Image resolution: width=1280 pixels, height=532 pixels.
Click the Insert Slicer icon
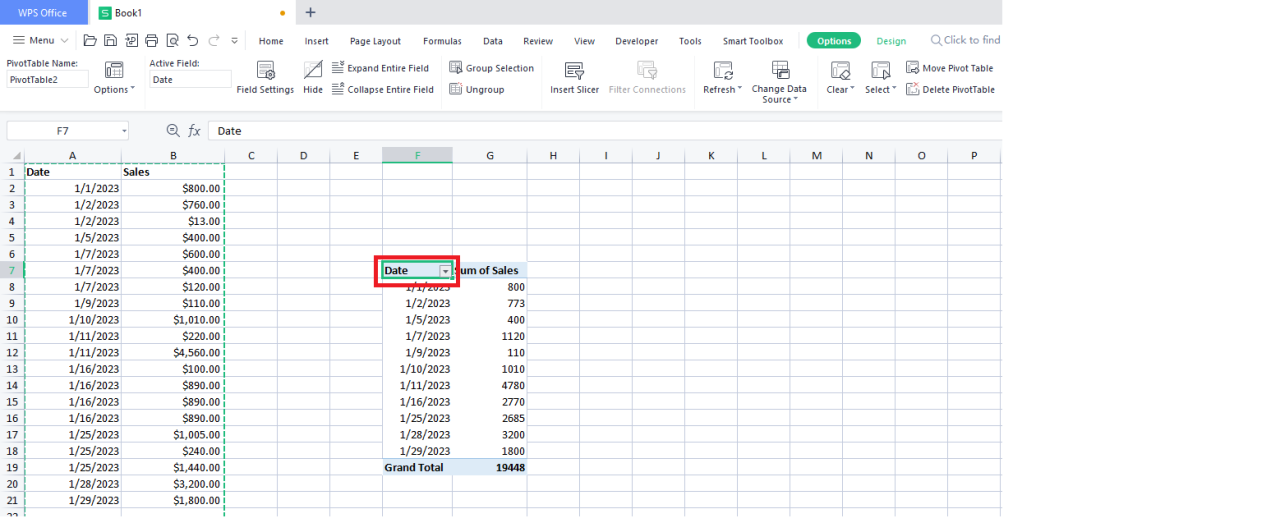574,71
